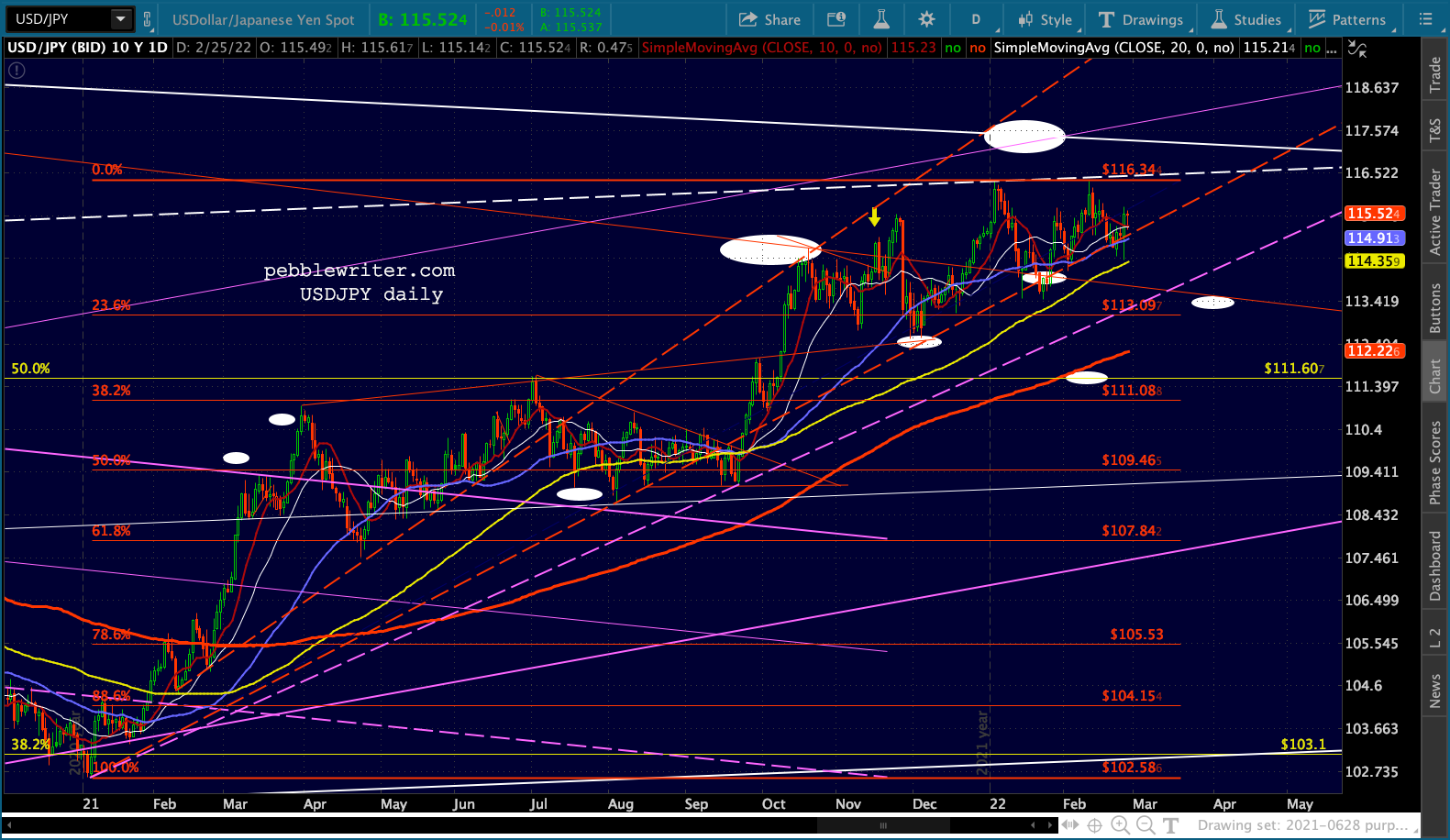Click the D timeframe button
1450x840 pixels.
976,19
